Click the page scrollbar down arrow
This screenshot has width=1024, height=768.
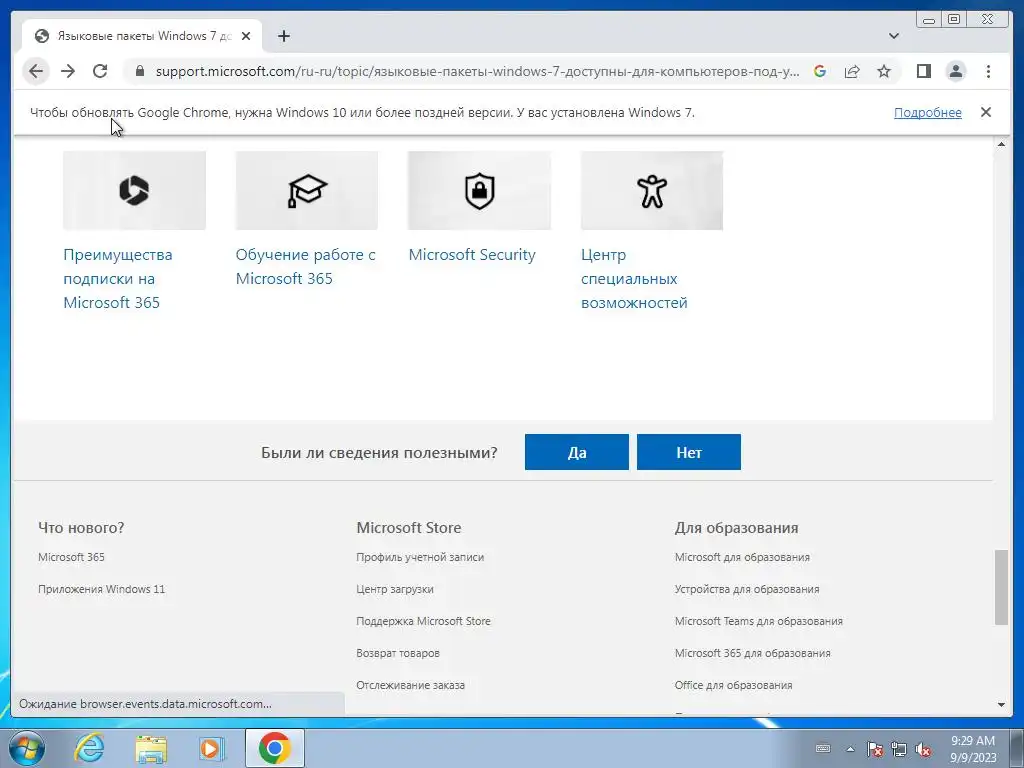[x=1001, y=705]
